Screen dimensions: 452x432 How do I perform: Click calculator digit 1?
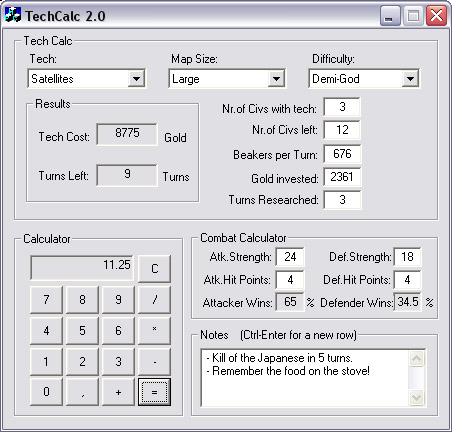pos(46,362)
